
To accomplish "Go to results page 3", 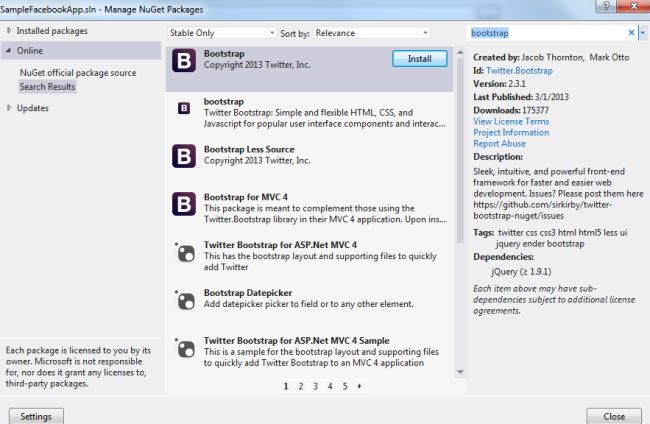I will click(x=315, y=386).
